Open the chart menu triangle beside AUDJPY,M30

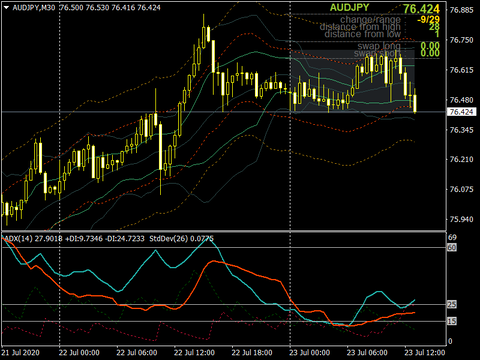(x=6, y=7)
